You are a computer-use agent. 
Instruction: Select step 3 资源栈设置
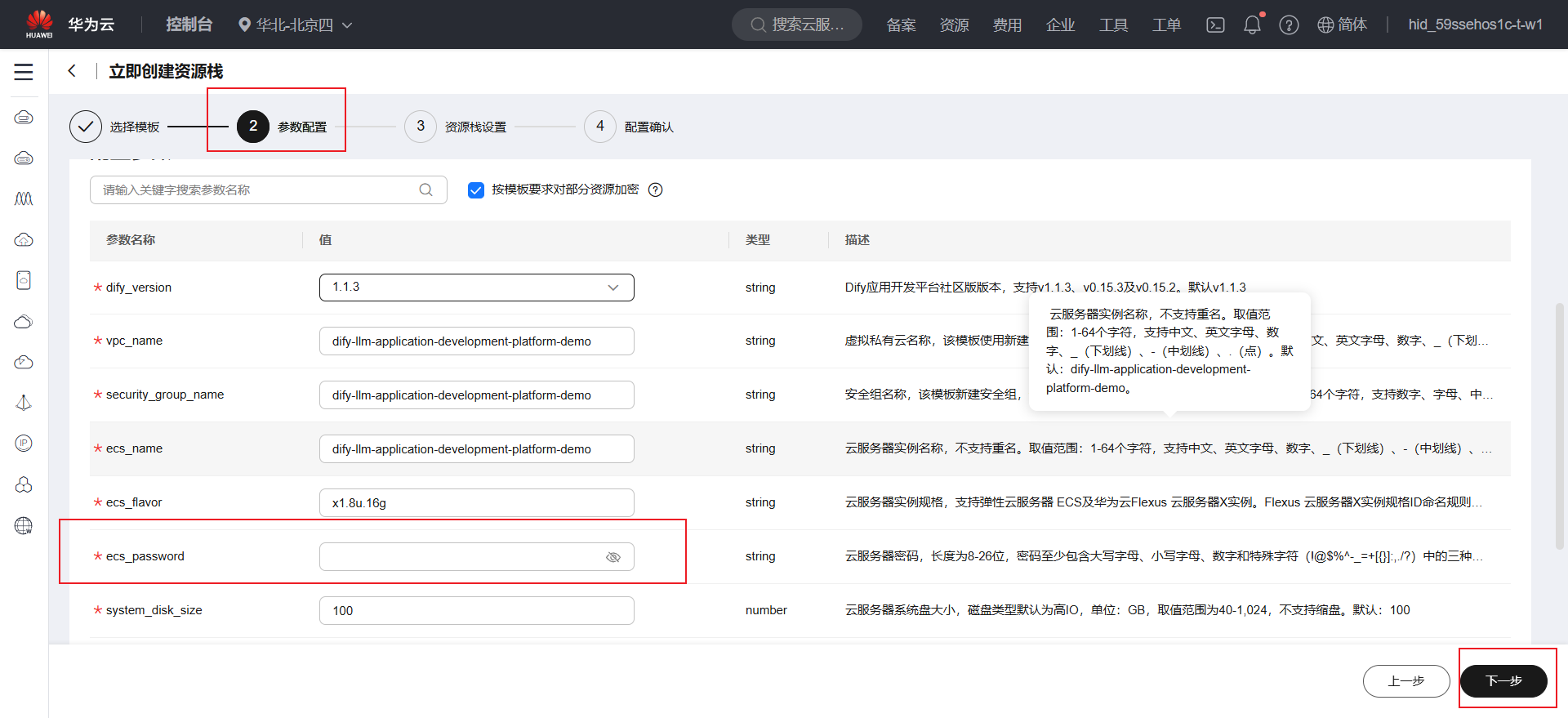(x=456, y=127)
